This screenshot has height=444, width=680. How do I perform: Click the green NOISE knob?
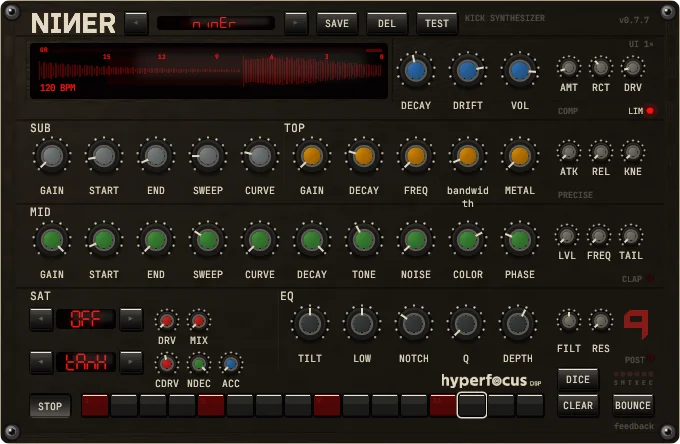[x=415, y=240]
